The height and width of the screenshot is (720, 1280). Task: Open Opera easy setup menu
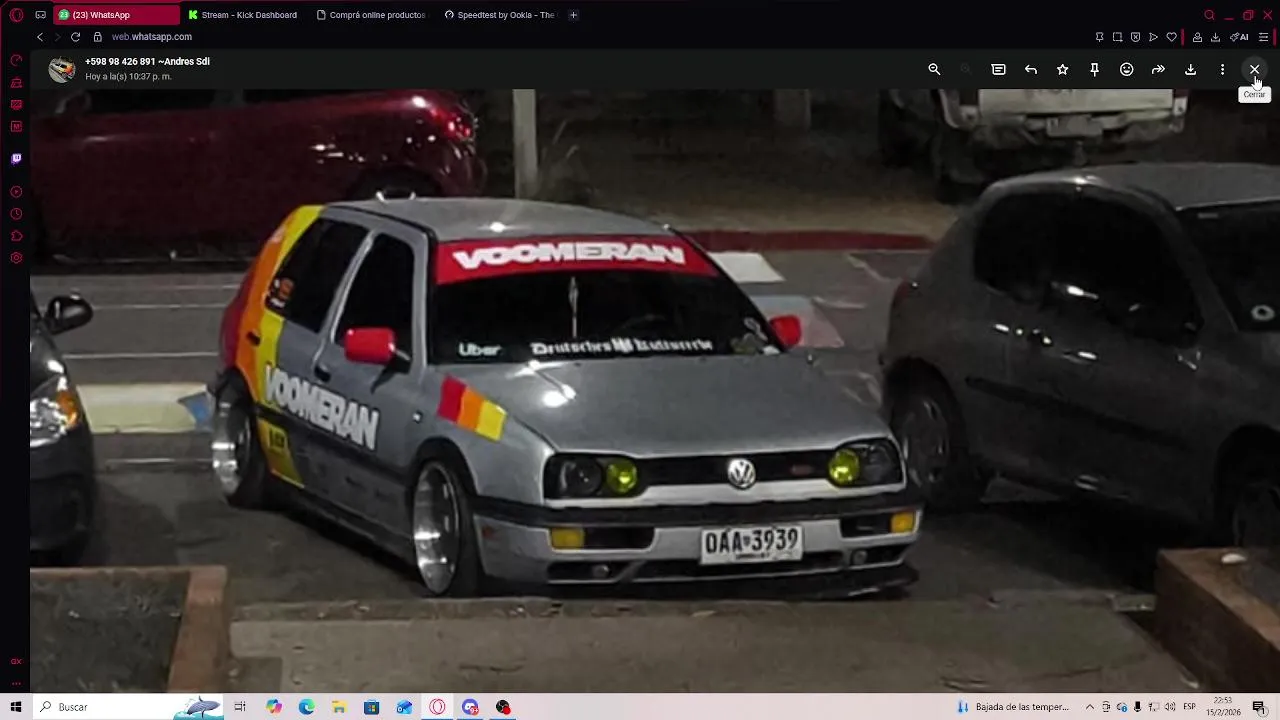pyautogui.click(x=1264, y=37)
